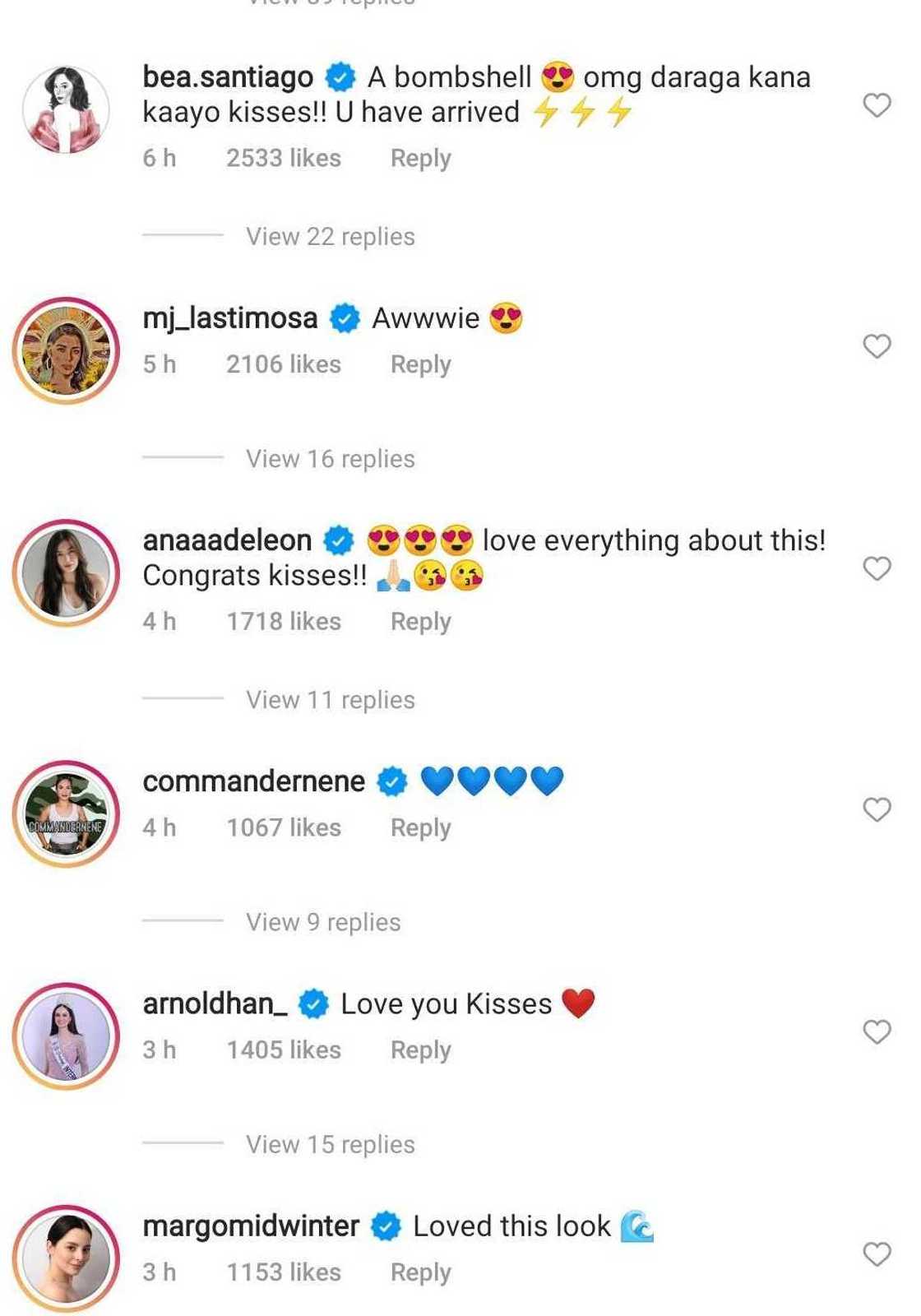
Task: Expand View 16 replies
Action: [x=330, y=459]
